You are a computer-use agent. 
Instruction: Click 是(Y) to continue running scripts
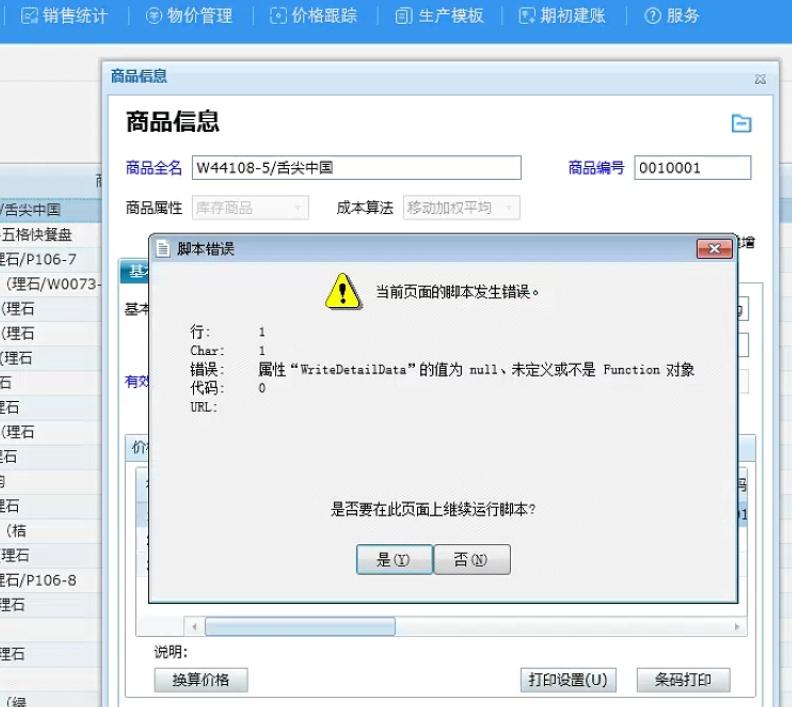pos(394,560)
